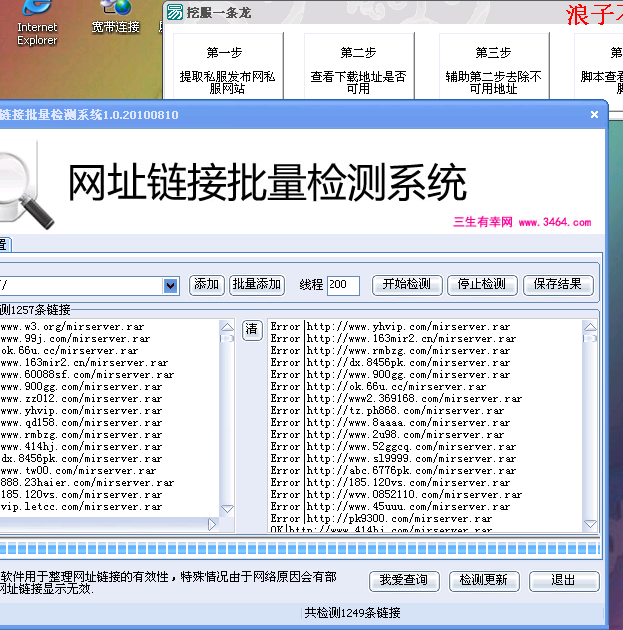Click 停止检测 to stop detection
This screenshot has height=630, width=623.
click(481, 285)
